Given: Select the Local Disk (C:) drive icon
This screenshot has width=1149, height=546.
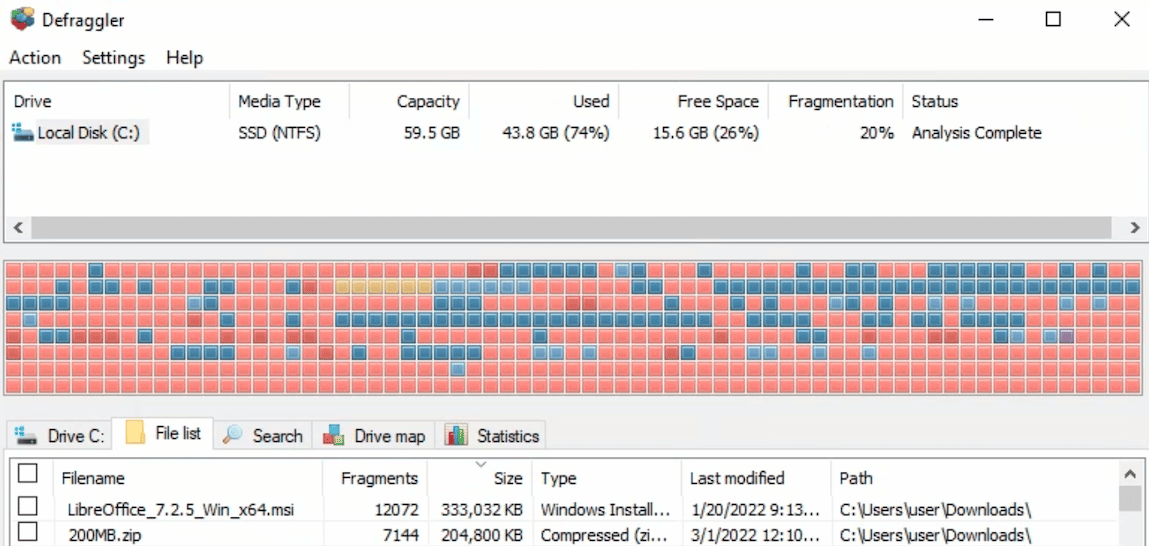Looking at the screenshot, I should tap(23, 133).
